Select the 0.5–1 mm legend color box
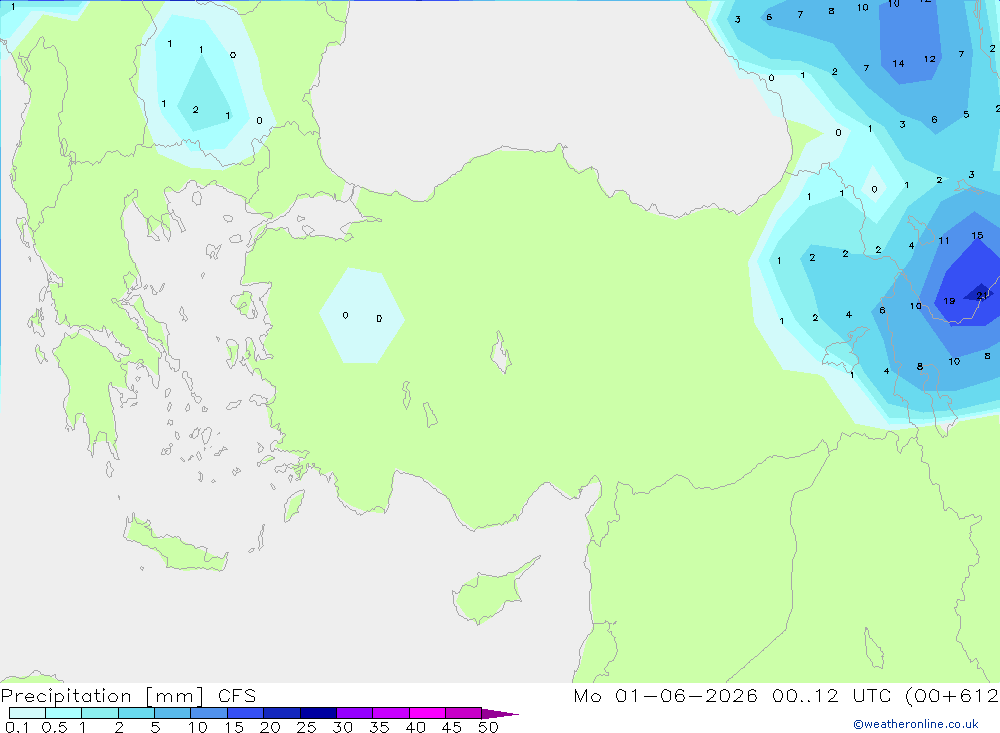 [64, 713]
